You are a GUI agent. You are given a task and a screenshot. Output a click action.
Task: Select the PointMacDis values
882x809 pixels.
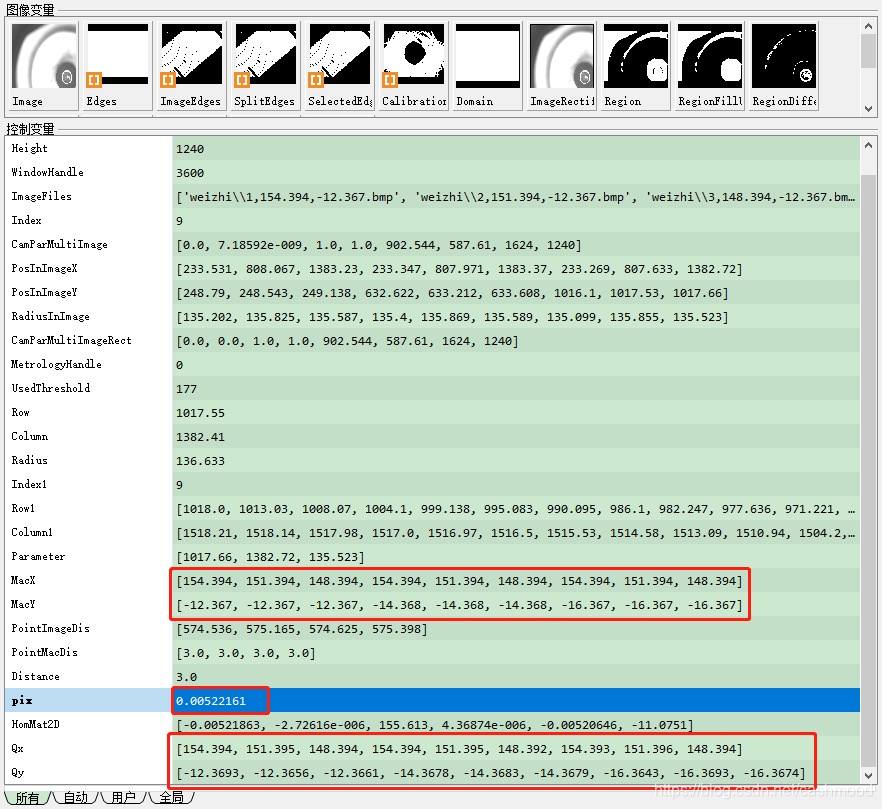pyautogui.click(x=245, y=653)
